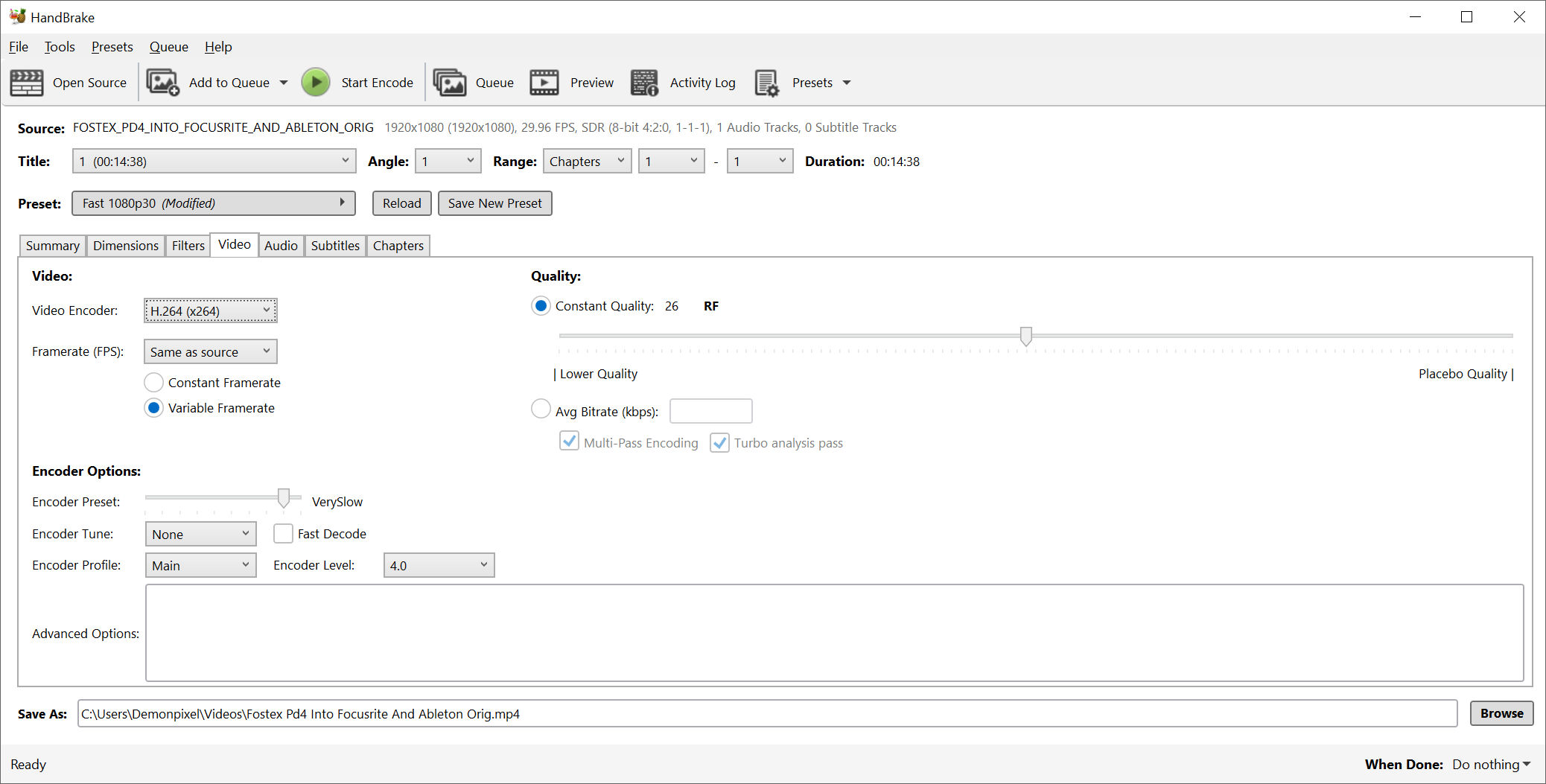The width and height of the screenshot is (1546, 784).
Task: Click the green Start Encode play icon
Action: (x=316, y=83)
